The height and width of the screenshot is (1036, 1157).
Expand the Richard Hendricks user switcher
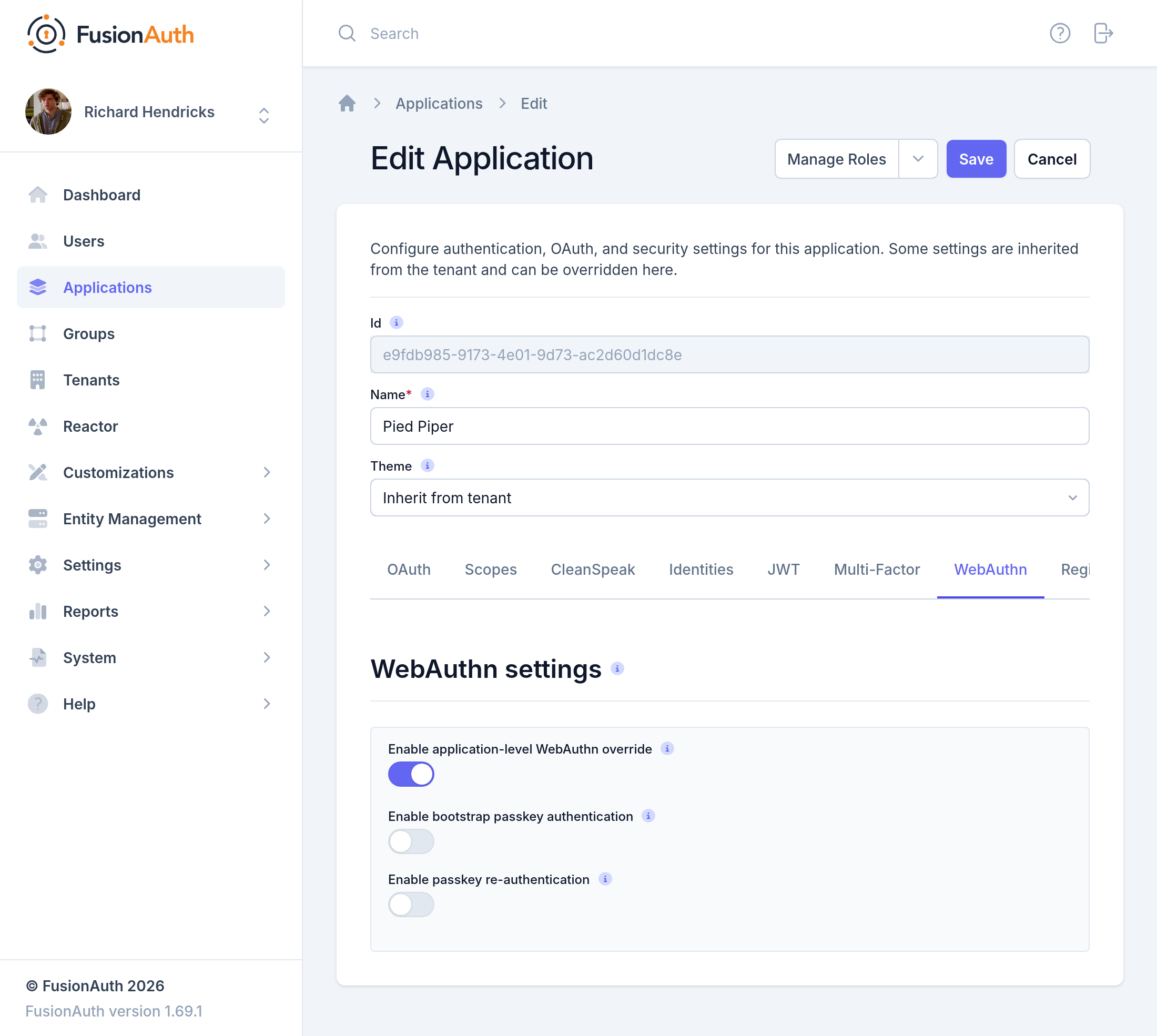[x=263, y=115]
